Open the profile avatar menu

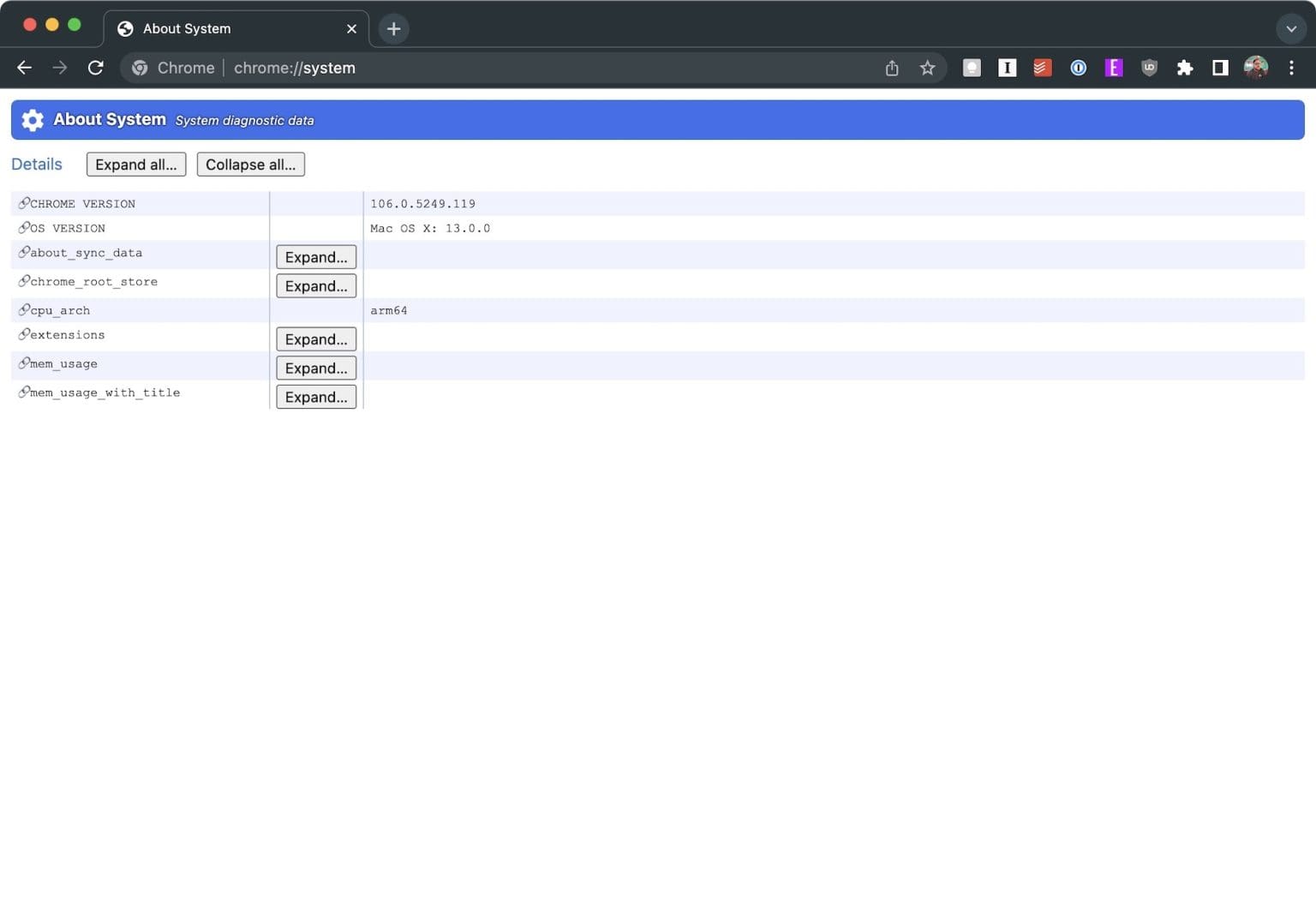click(1256, 68)
